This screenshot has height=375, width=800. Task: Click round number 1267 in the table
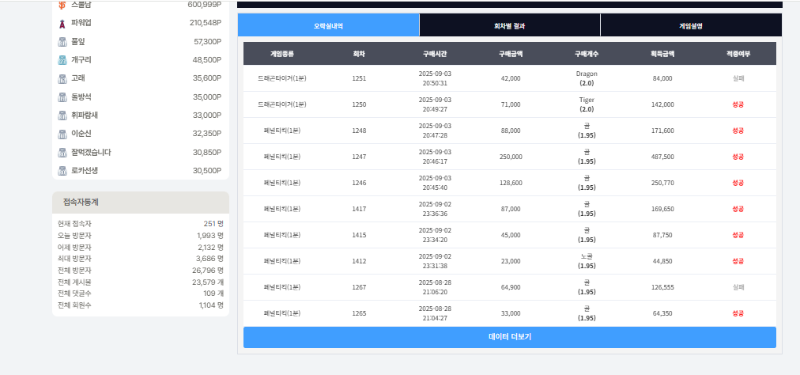(x=359, y=287)
